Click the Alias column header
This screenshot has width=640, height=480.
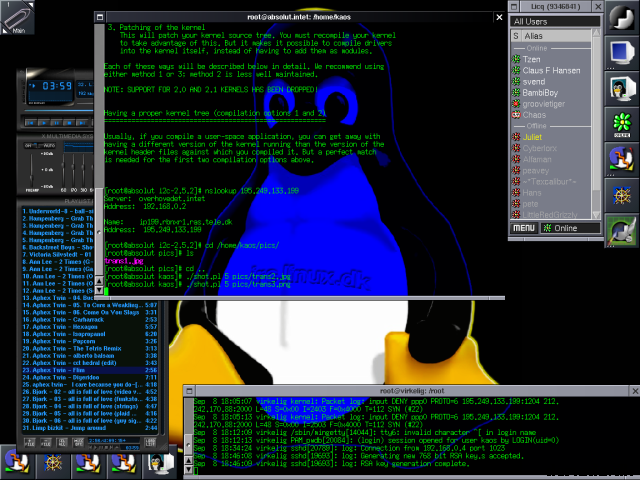point(556,36)
